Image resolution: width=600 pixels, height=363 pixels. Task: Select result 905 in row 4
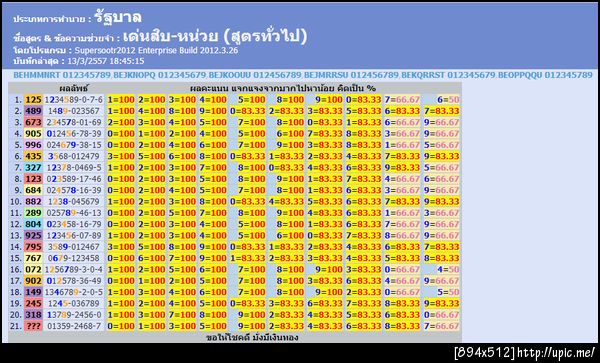point(33,133)
